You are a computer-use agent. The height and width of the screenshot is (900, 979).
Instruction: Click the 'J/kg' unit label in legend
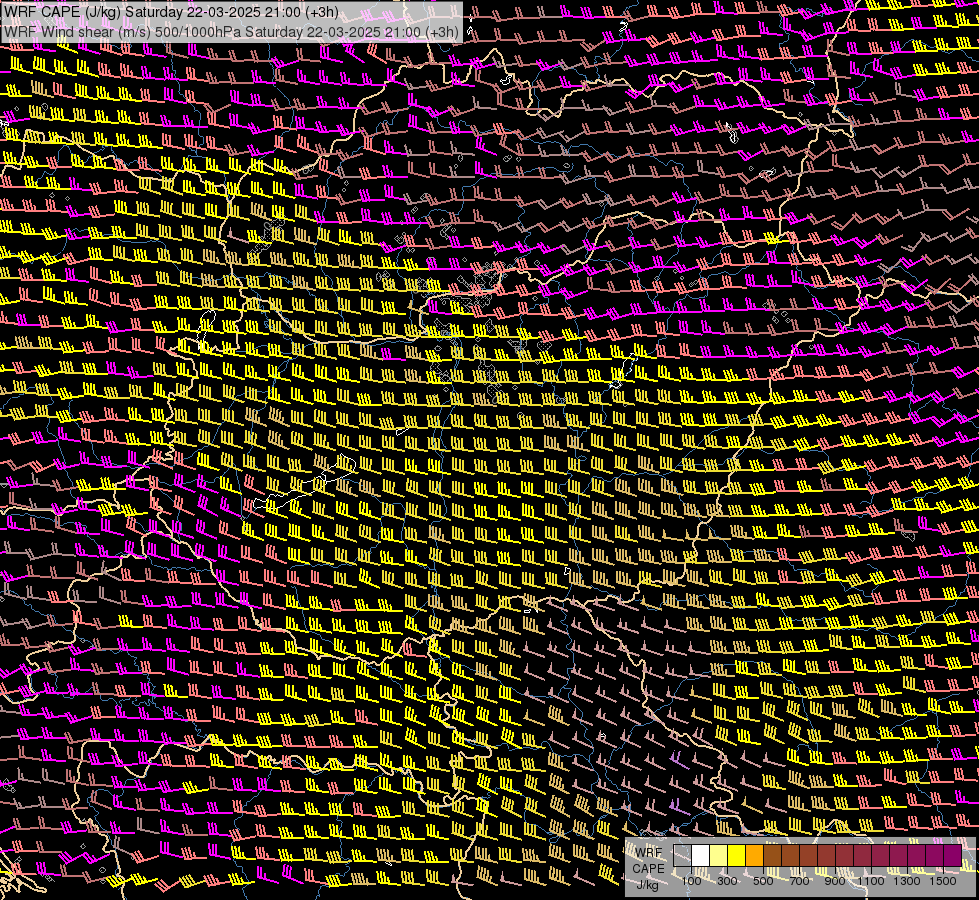pyautogui.click(x=648, y=884)
